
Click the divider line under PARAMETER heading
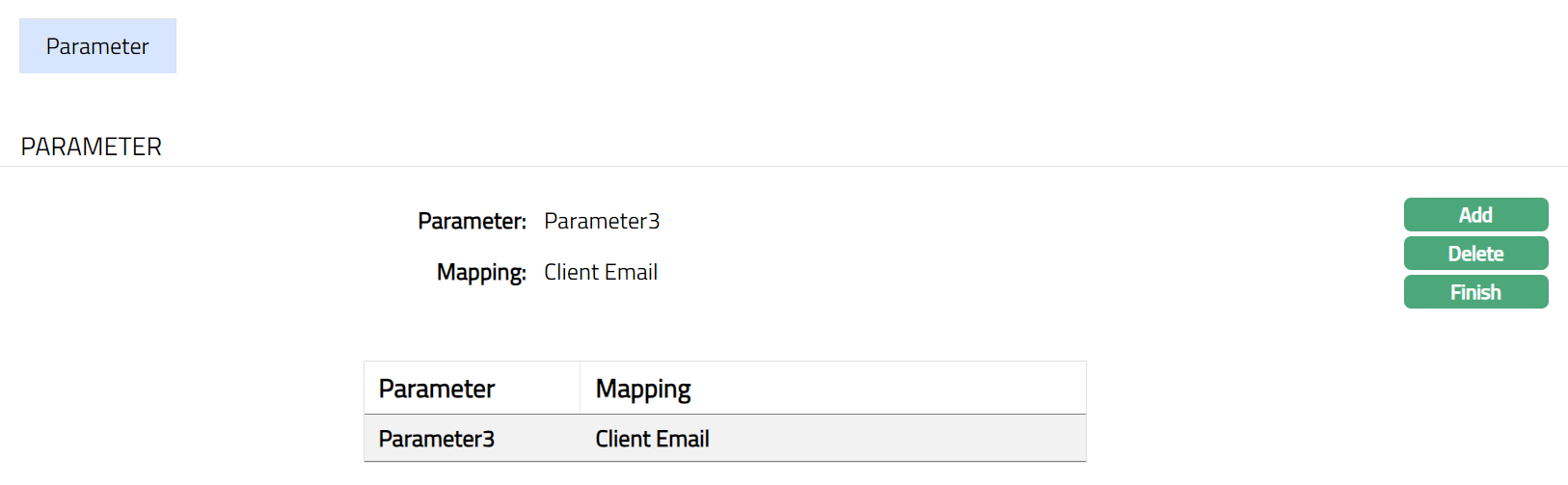[x=784, y=167]
